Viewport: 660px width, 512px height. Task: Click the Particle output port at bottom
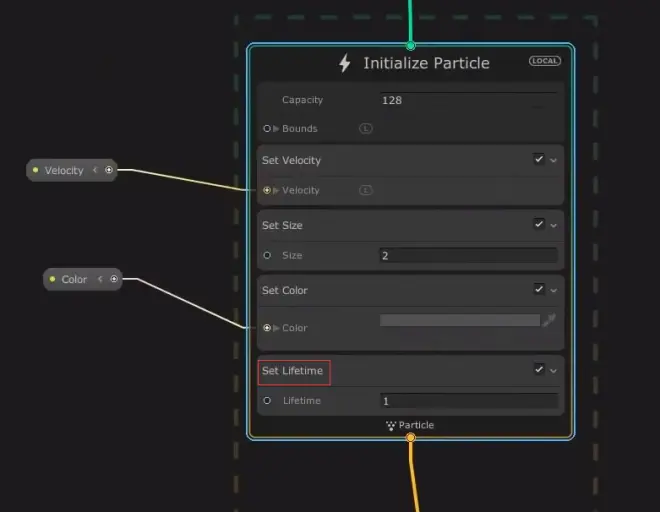coord(410,438)
